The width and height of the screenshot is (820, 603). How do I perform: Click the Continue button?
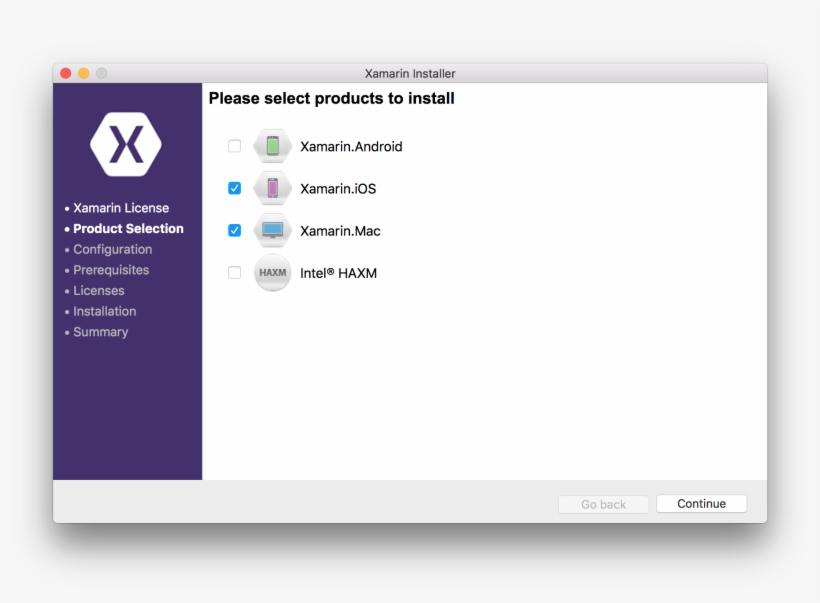point(701,504)
